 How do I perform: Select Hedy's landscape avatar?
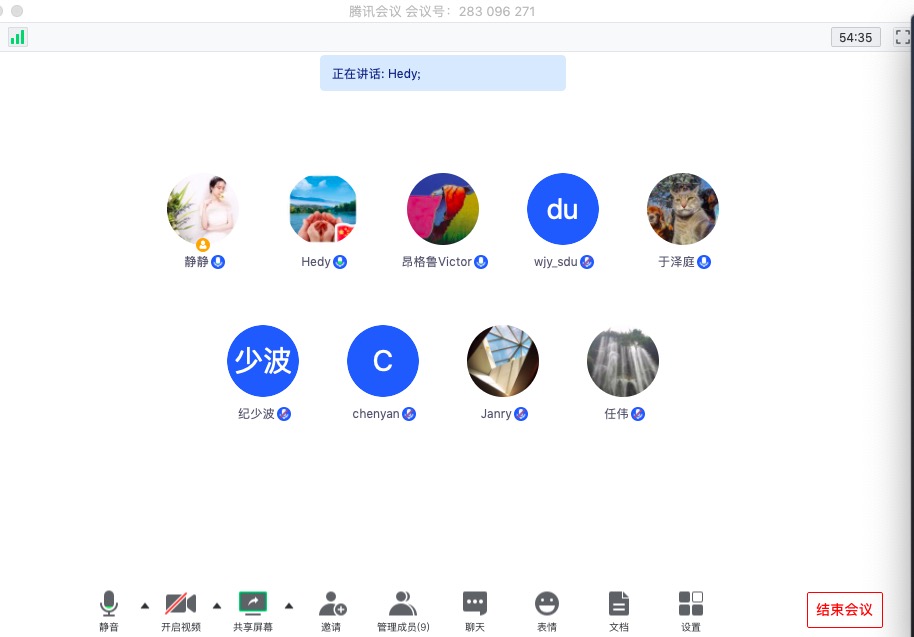coord(323,209)
